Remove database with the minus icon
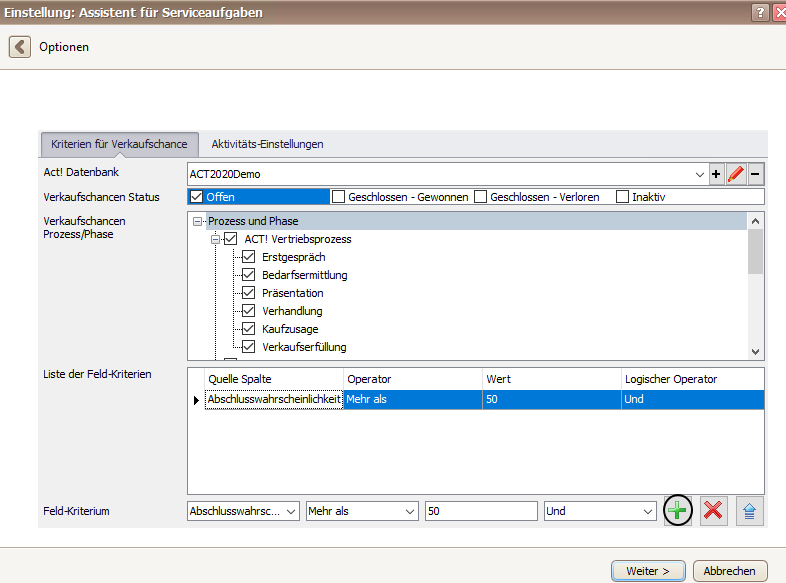 point(755,174)
